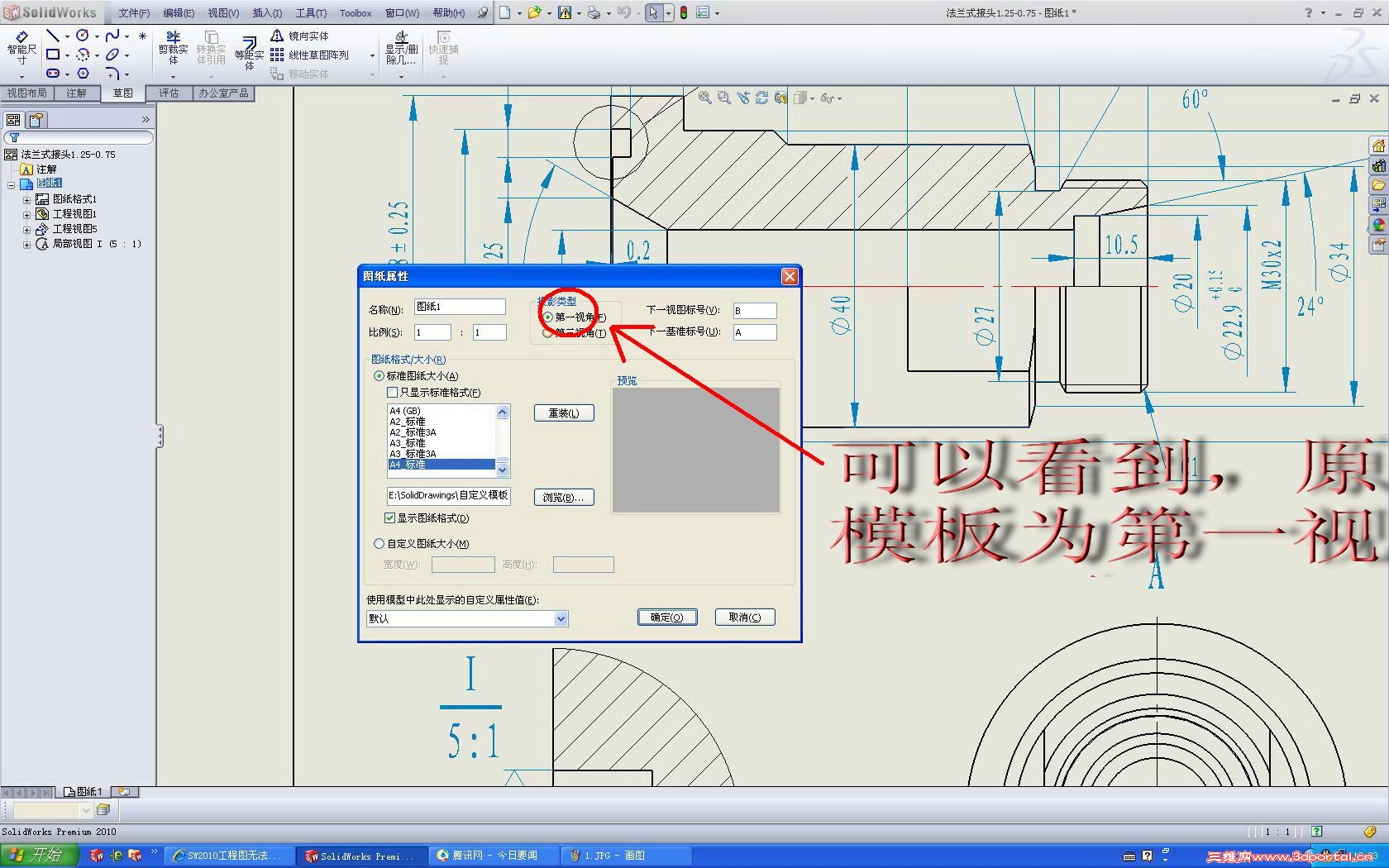Select the Circle sketch tool
This screenshot has width=1389, height=868.
tap(83, 36)
